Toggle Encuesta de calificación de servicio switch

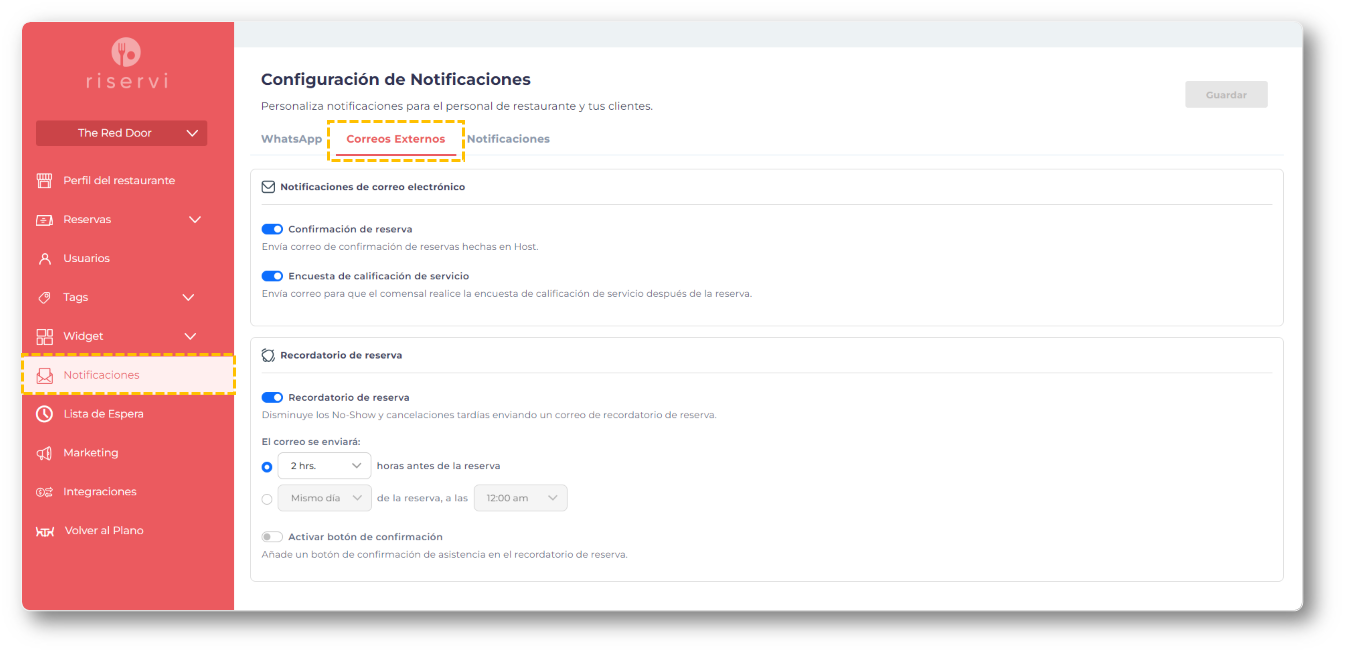pos(272,276)
